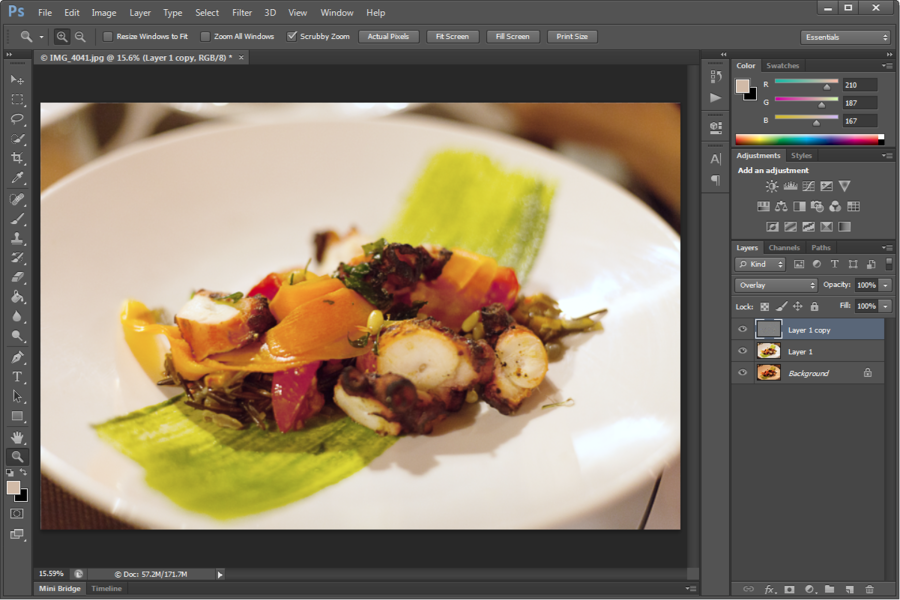Add a Curves adjustment
This screenshot has height=600, width=900.
coord(808,186)
